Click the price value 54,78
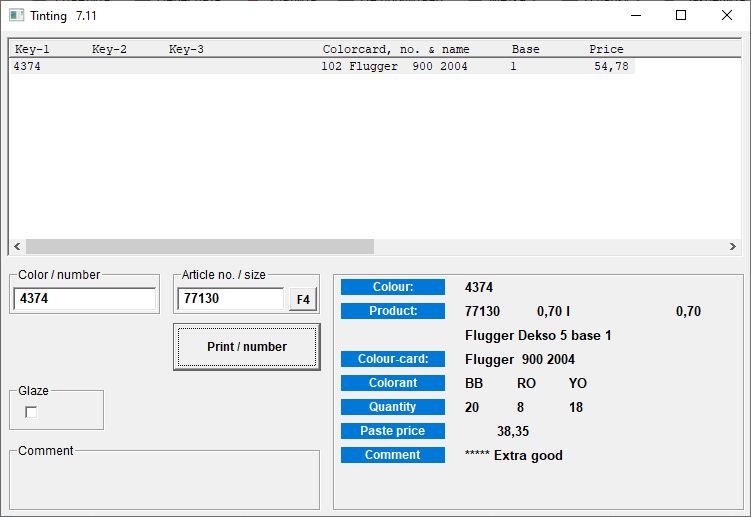 coord(612,66)
